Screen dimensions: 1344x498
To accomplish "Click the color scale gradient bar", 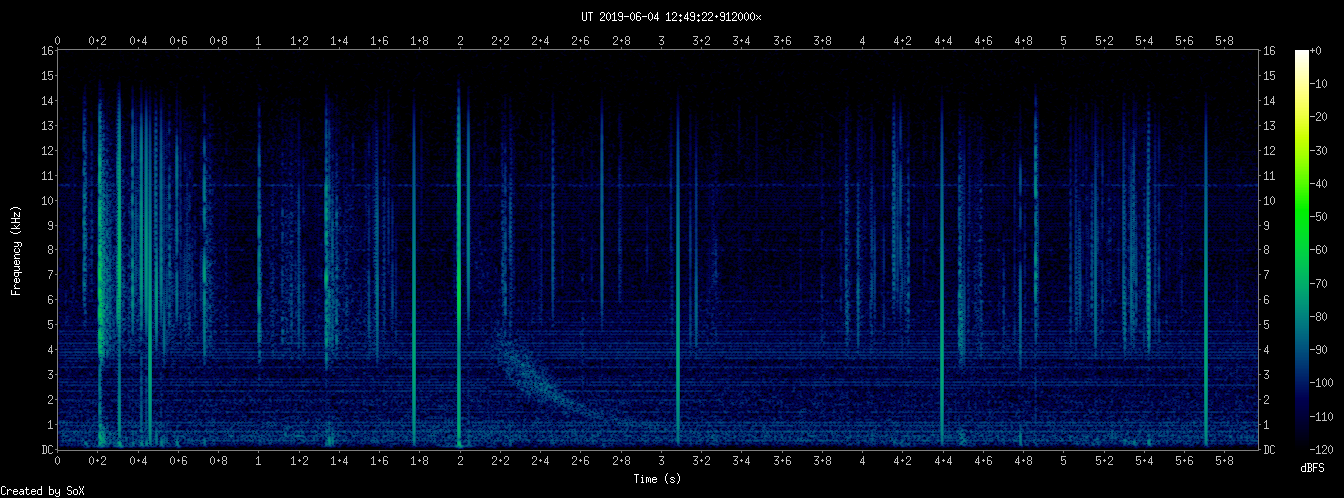I will (x=1302, y=250).
